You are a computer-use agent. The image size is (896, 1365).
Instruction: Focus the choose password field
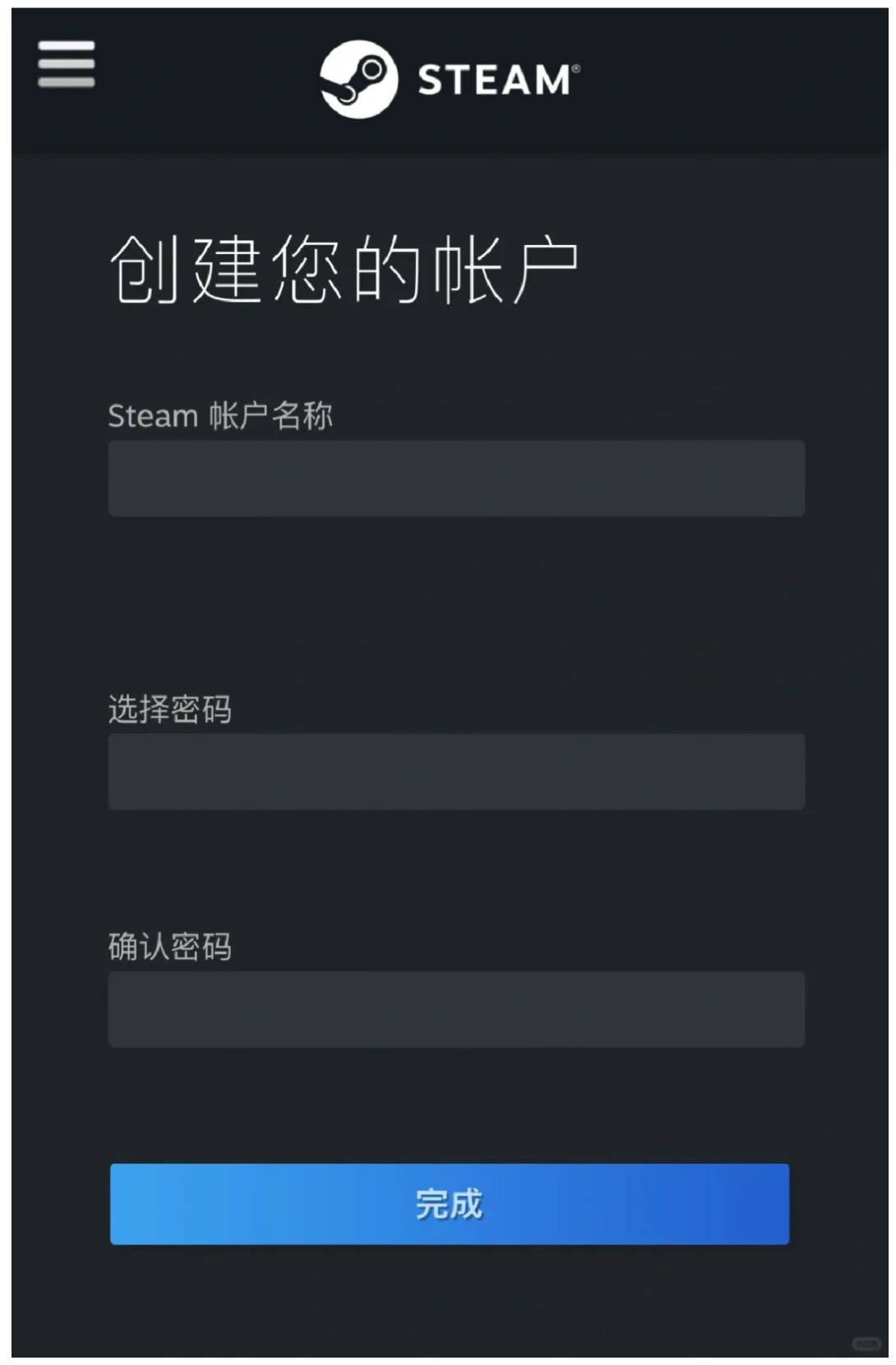tap(456, 771)
